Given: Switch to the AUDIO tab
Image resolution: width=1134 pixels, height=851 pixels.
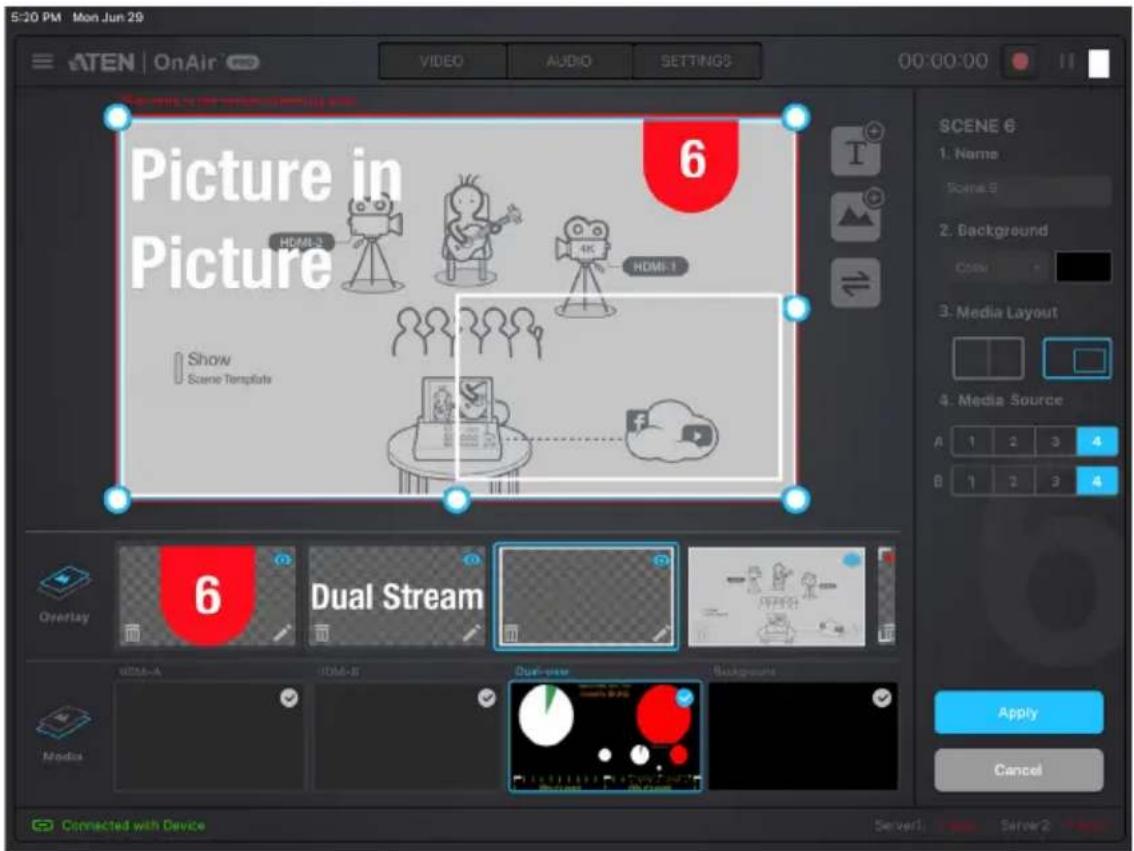Looking at the screenshot, I should [x=568, y=61].
